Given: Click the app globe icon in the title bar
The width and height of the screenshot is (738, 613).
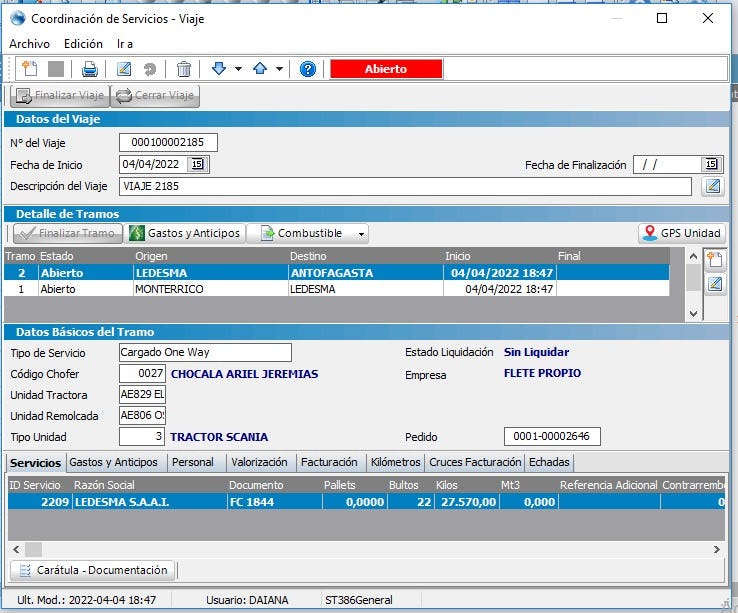Looking at the screenshot, I should 18,18.
